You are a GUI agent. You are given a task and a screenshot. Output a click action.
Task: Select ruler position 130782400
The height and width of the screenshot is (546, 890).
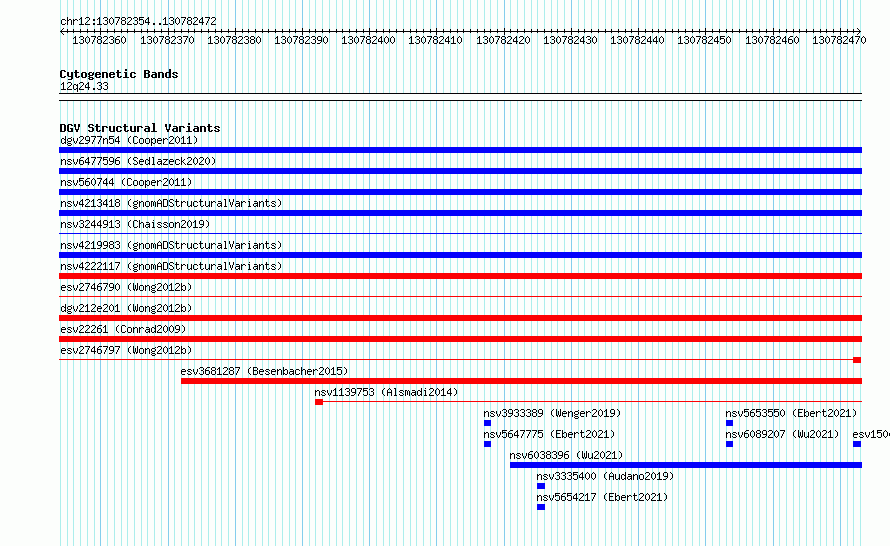click(x=368, y=40)
